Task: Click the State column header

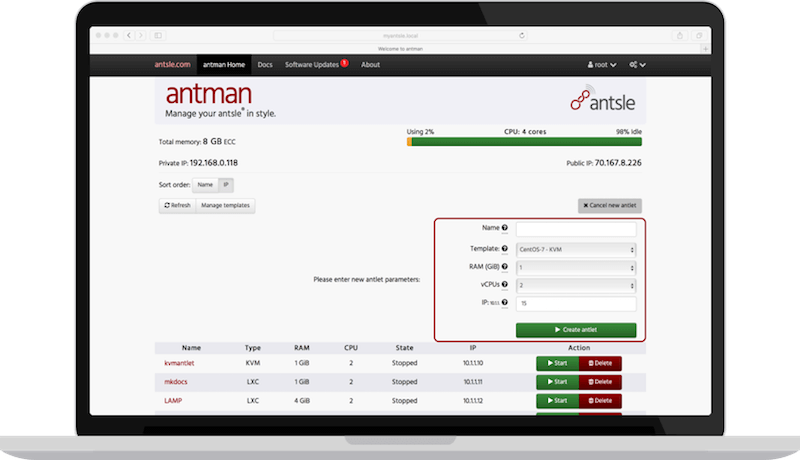Action: [x=405, y=348]
